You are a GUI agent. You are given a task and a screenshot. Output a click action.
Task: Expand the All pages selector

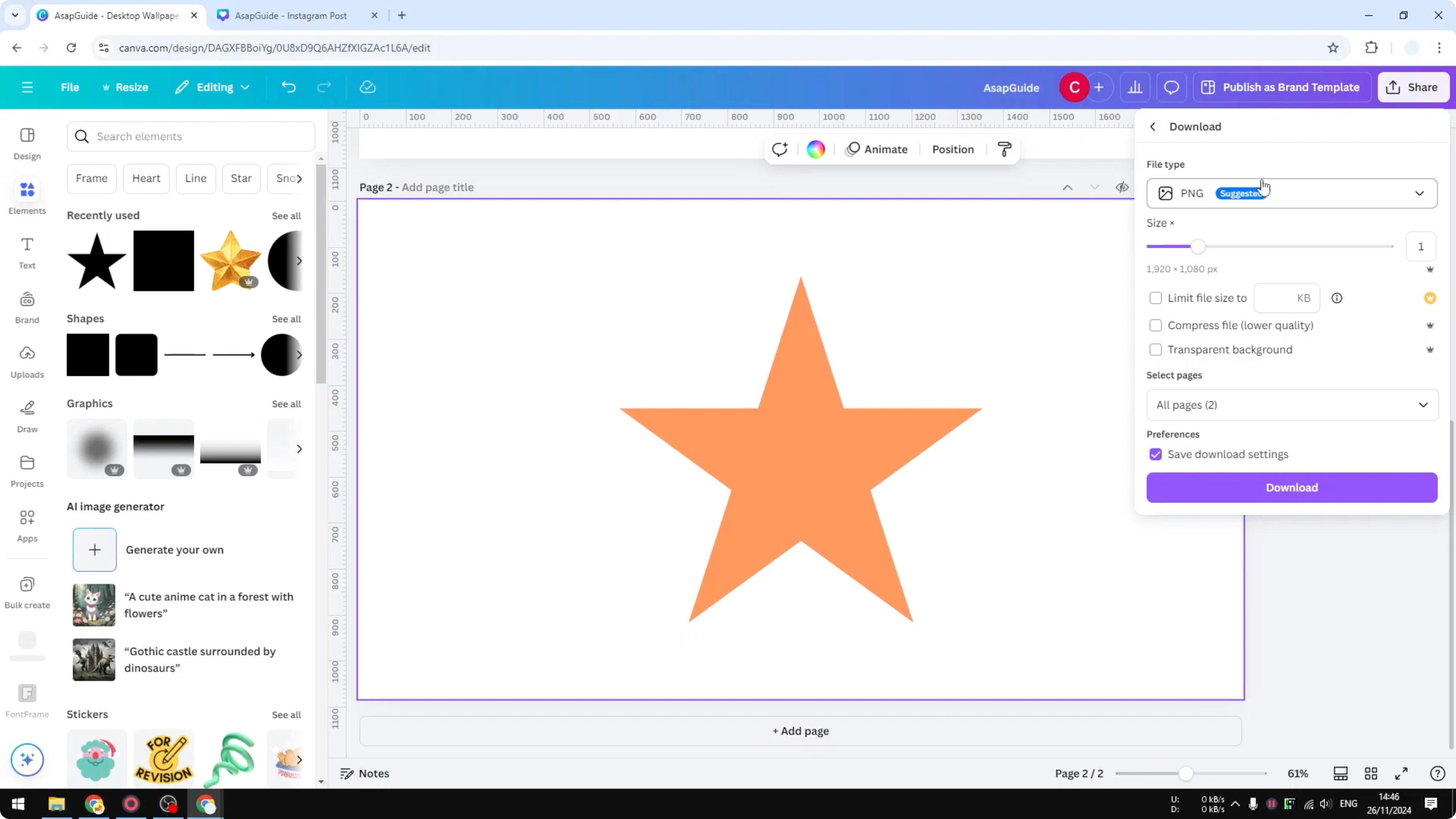[1291, 405]
